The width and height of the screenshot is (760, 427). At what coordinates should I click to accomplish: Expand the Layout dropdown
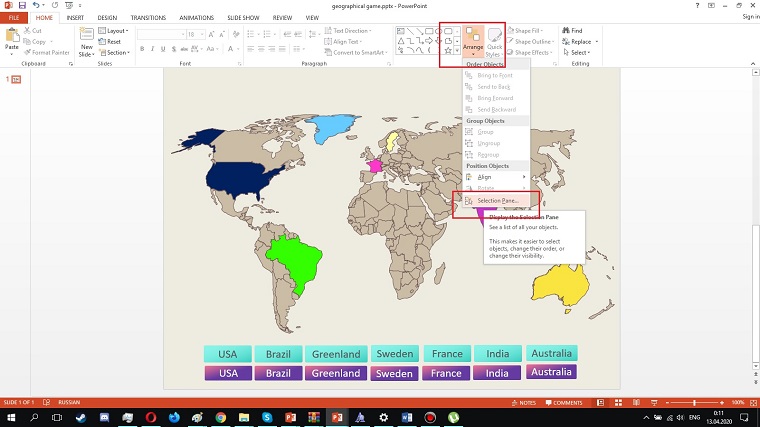pyautogui.click(x=113, y=31)
